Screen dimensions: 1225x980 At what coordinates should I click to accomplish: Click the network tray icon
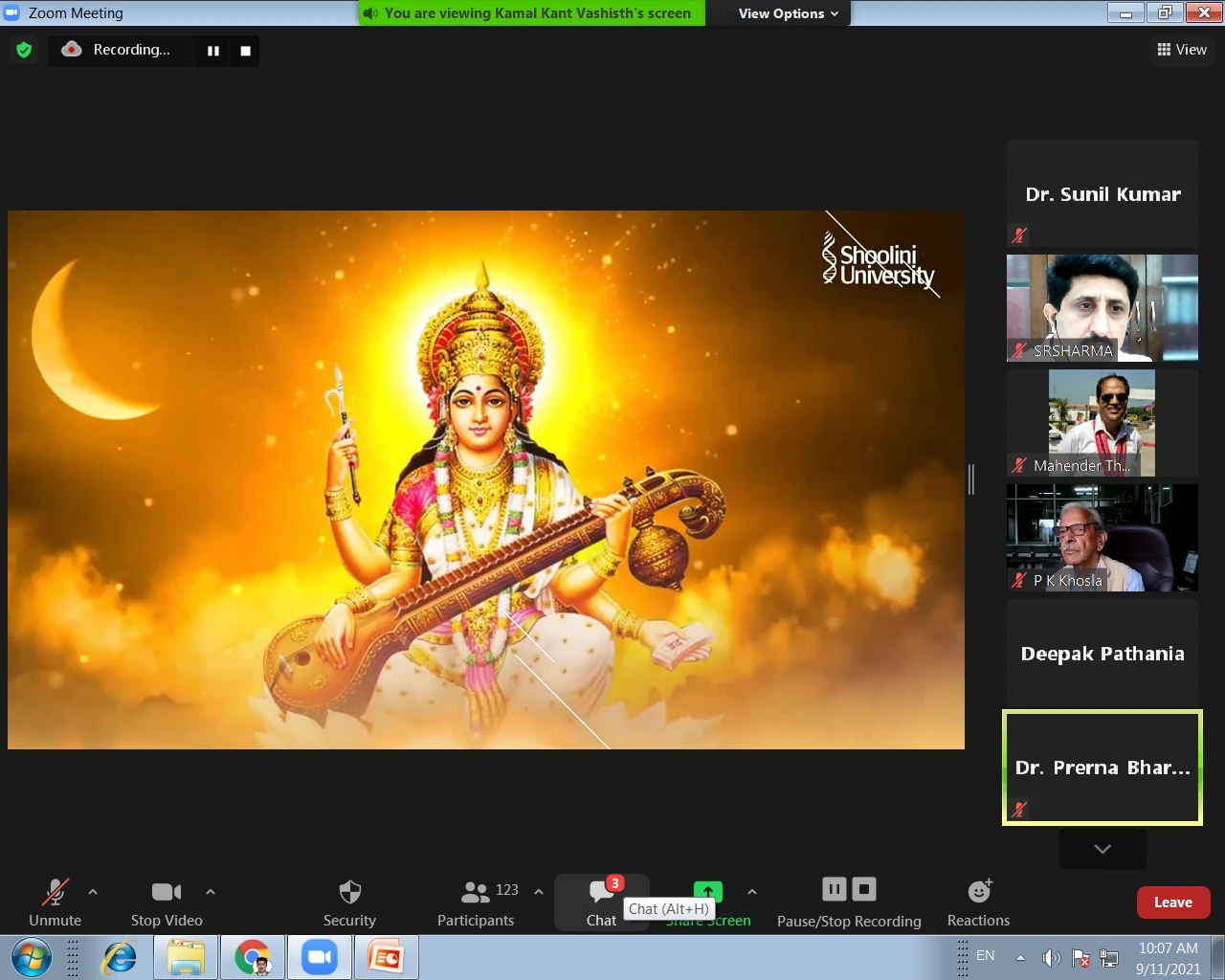tap(1110, 958)
